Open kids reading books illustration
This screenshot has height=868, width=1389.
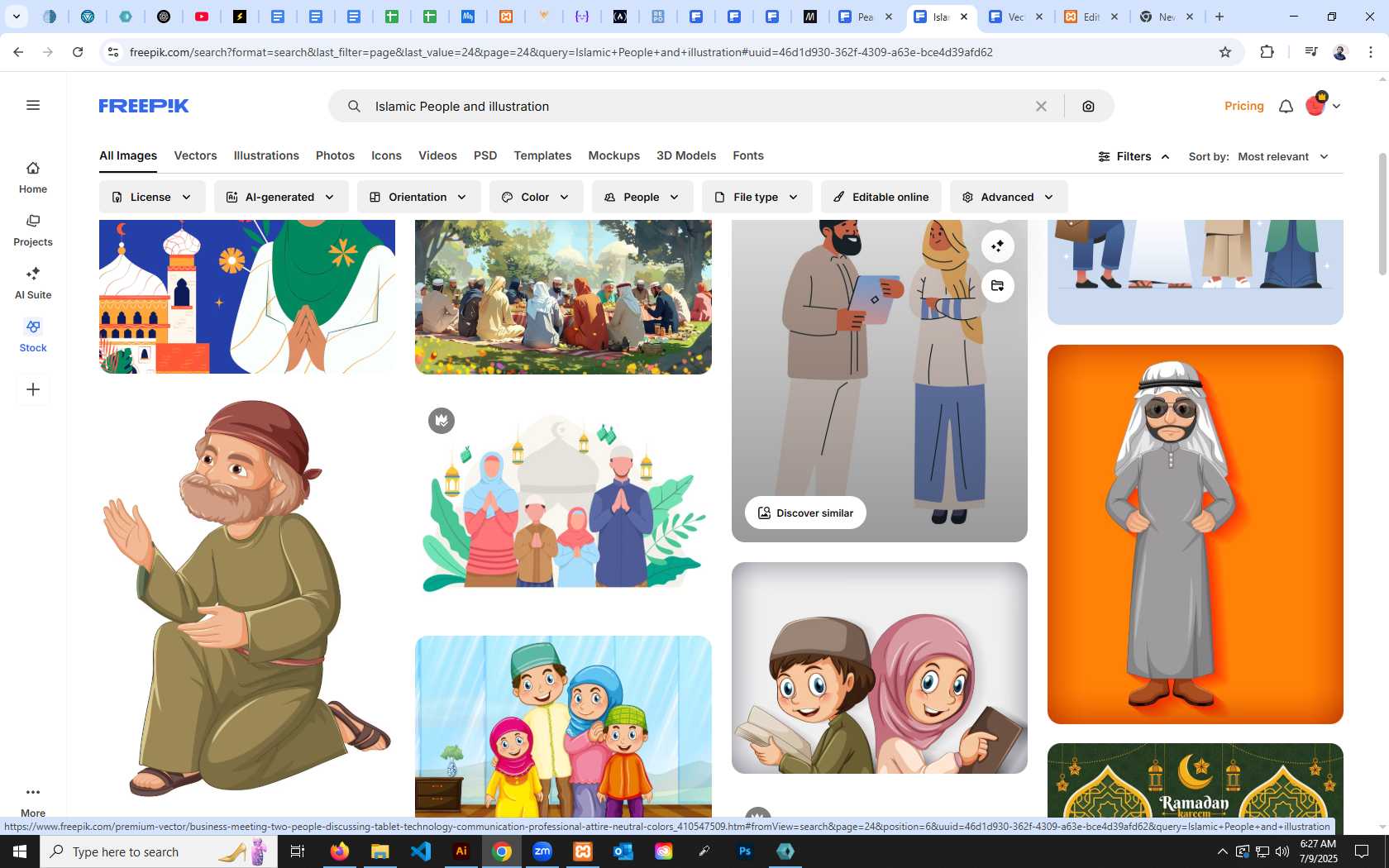point(880,668)
